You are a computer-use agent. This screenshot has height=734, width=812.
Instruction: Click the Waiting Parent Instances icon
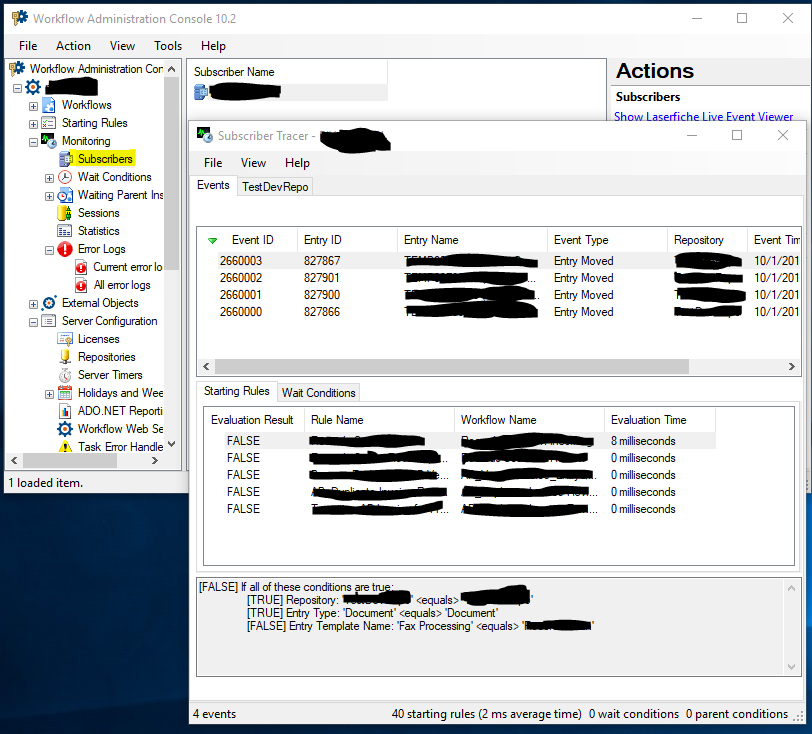coord(65,195)
